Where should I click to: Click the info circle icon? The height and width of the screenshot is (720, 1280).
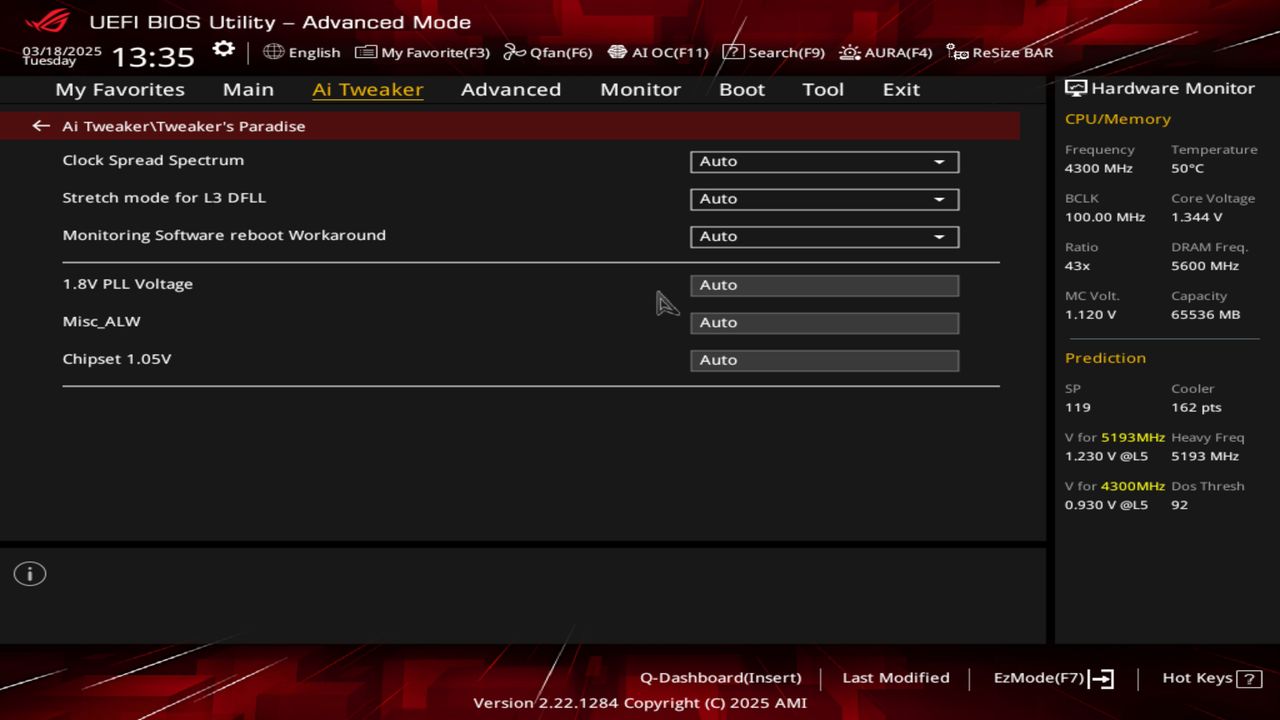pos(30,574)
